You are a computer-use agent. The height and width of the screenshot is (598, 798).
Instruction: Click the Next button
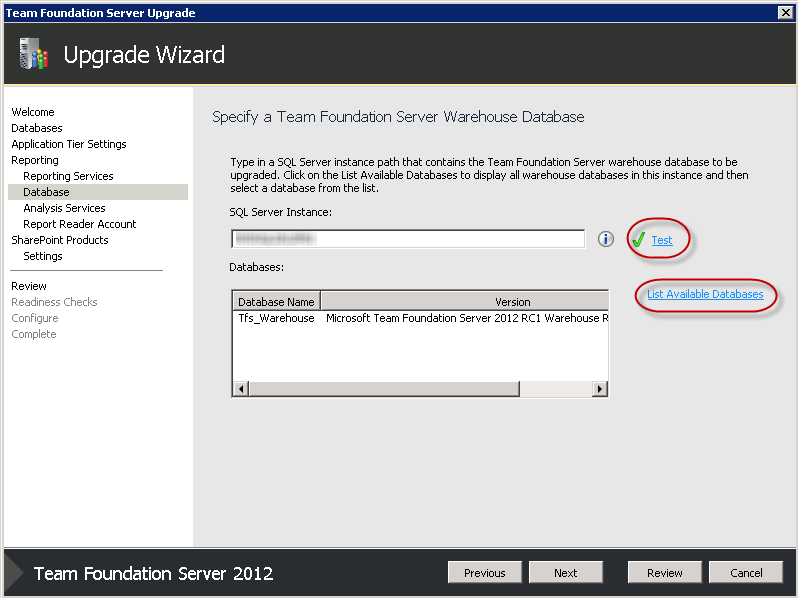point(565,573)
